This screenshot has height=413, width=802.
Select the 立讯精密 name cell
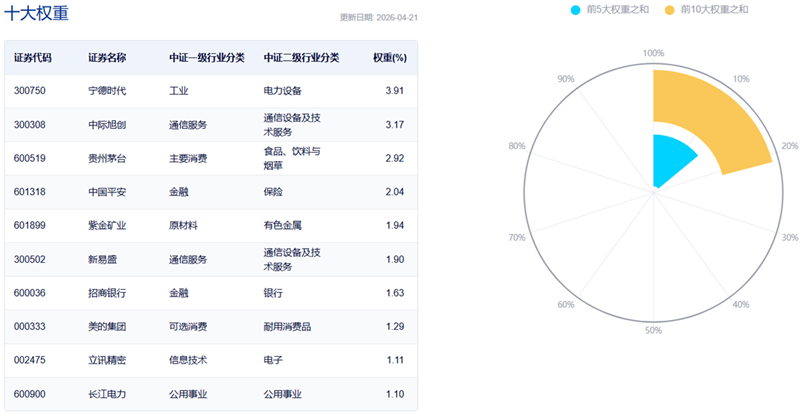click(x=107, y=360)
